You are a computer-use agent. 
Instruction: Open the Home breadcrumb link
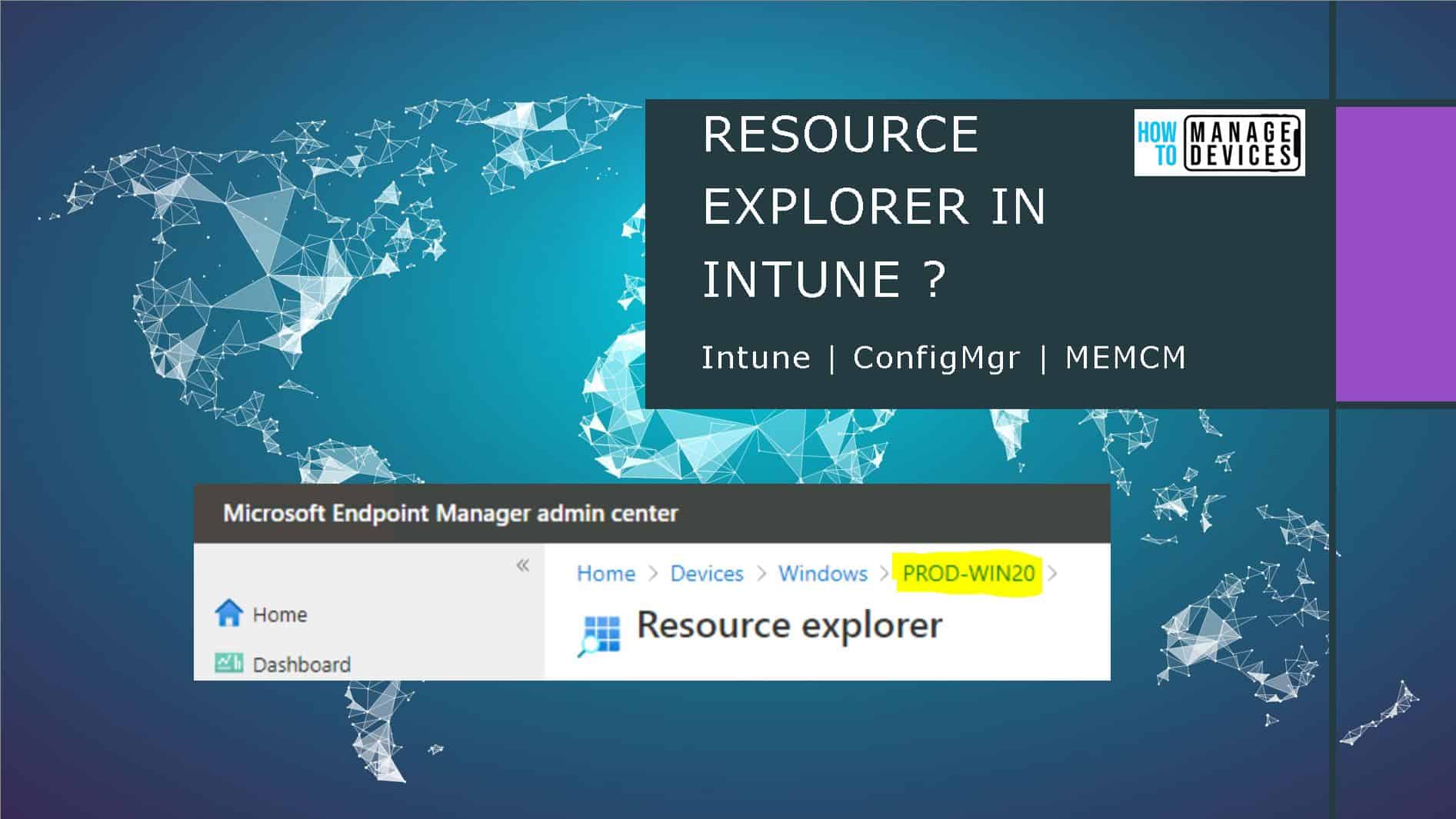(606, 574)
